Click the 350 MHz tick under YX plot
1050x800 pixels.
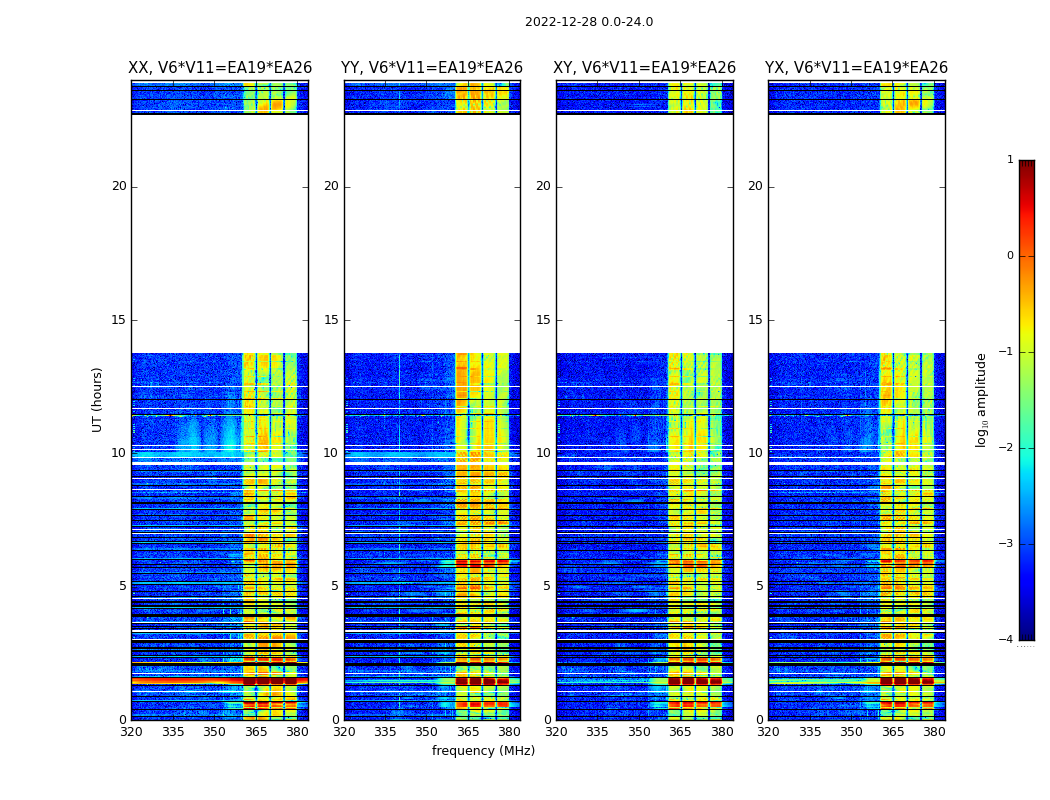(851, 732)
